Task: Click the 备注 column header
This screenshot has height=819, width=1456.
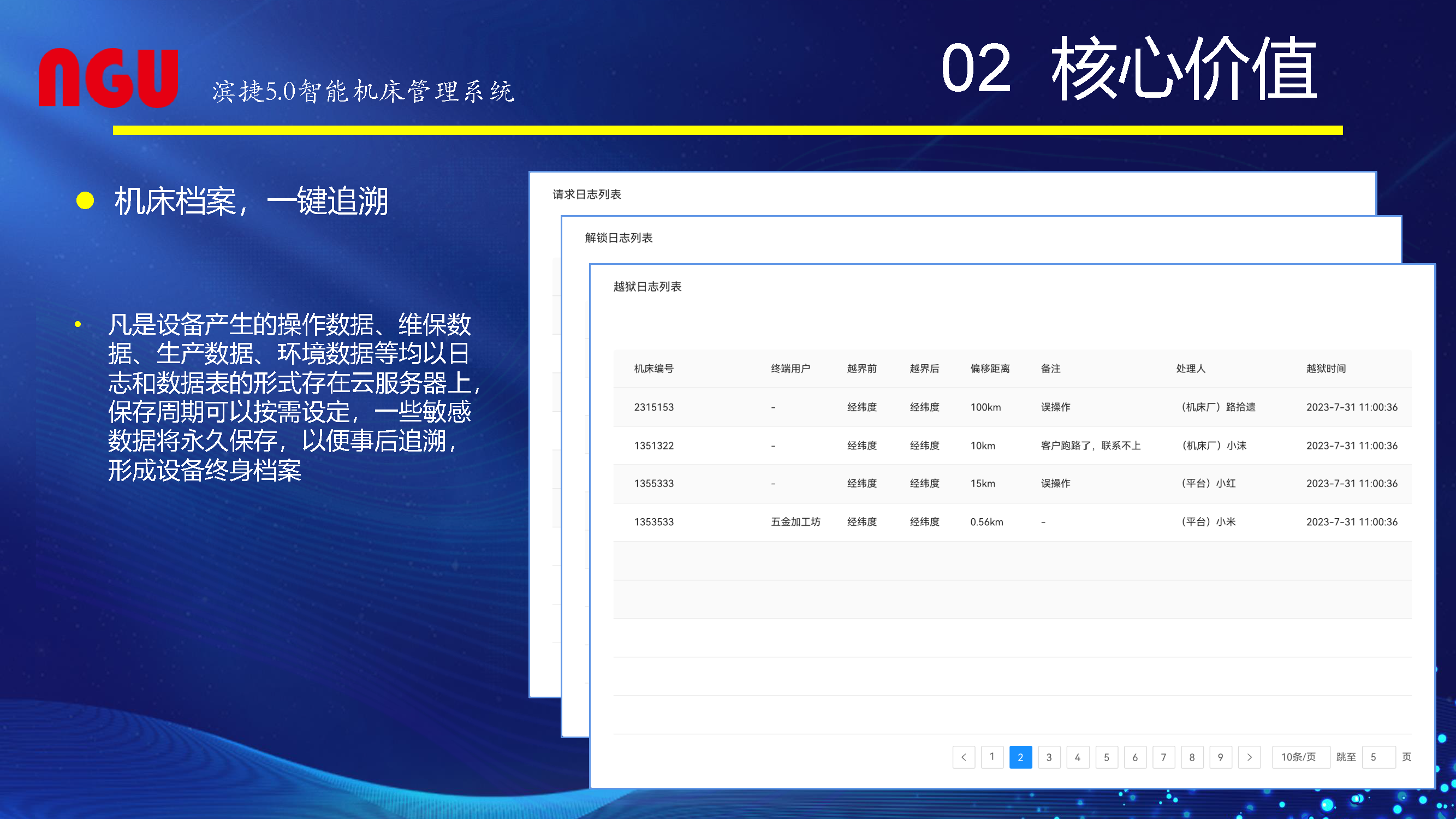Action: click(x=1051, y=369)
